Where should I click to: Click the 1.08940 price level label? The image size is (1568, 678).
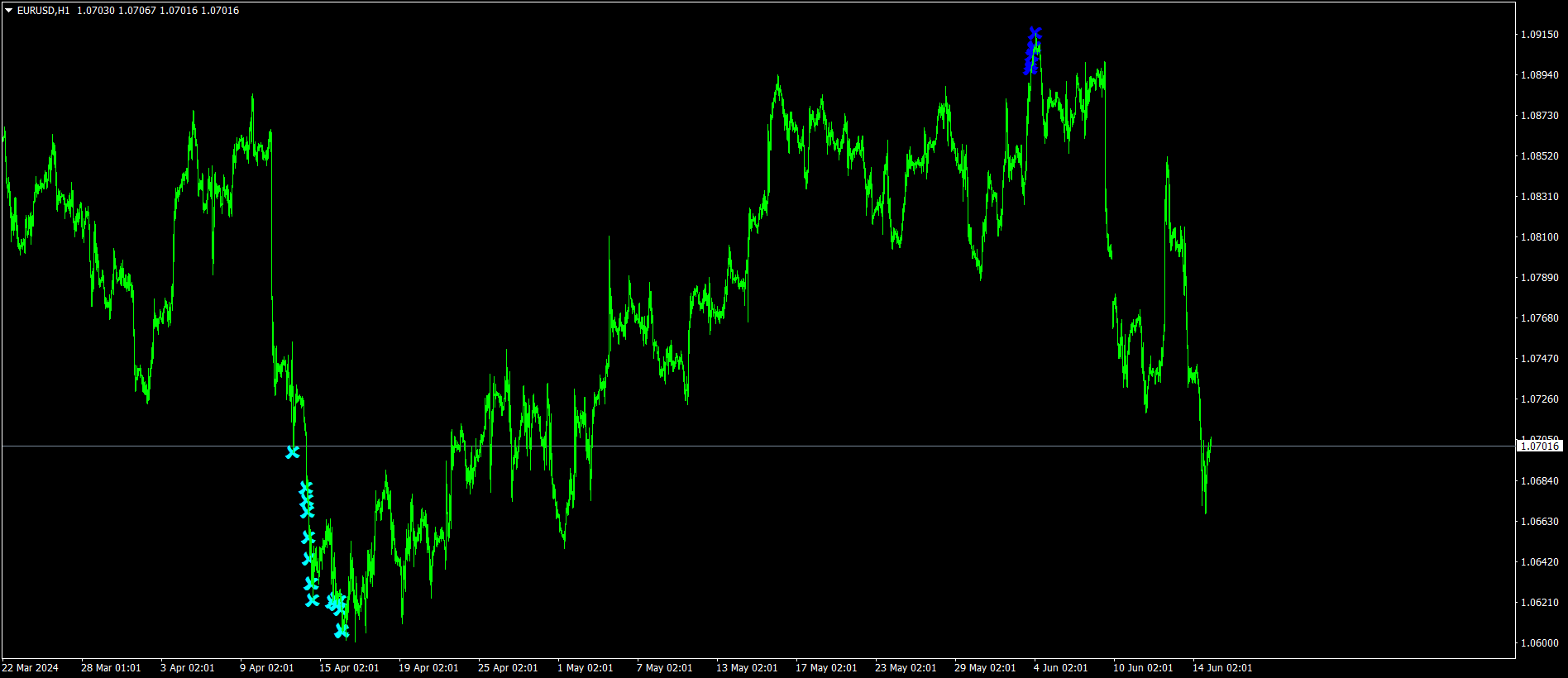(x=1540, y=75)
